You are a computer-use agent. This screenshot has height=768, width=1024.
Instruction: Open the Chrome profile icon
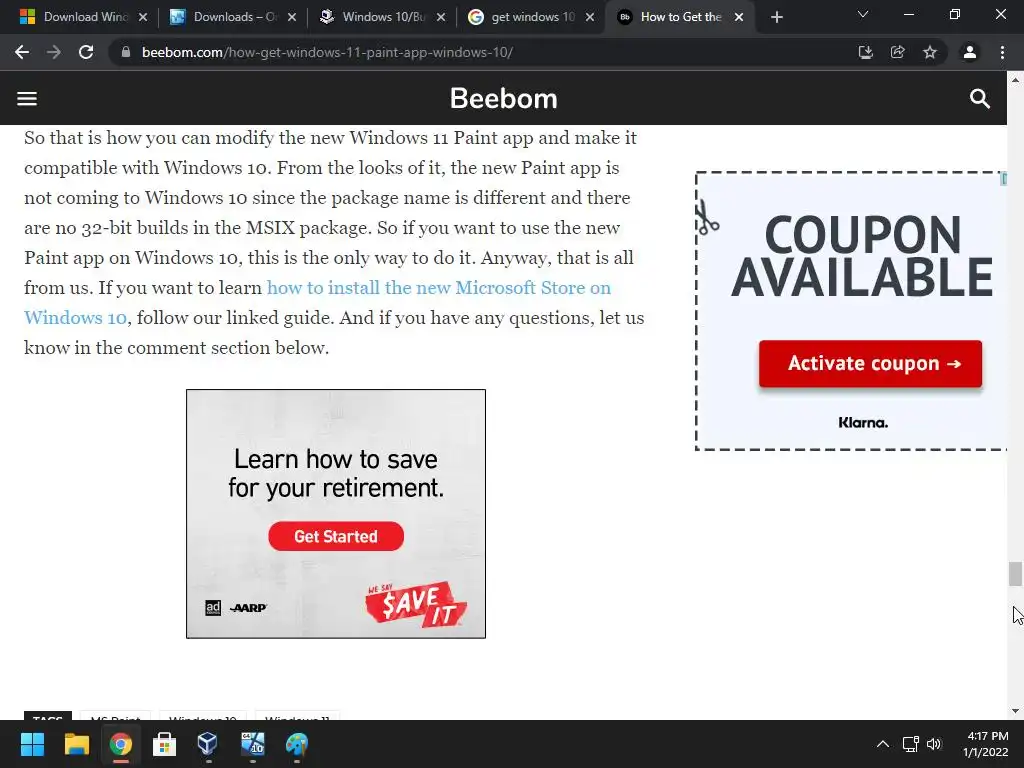[970, 52]
